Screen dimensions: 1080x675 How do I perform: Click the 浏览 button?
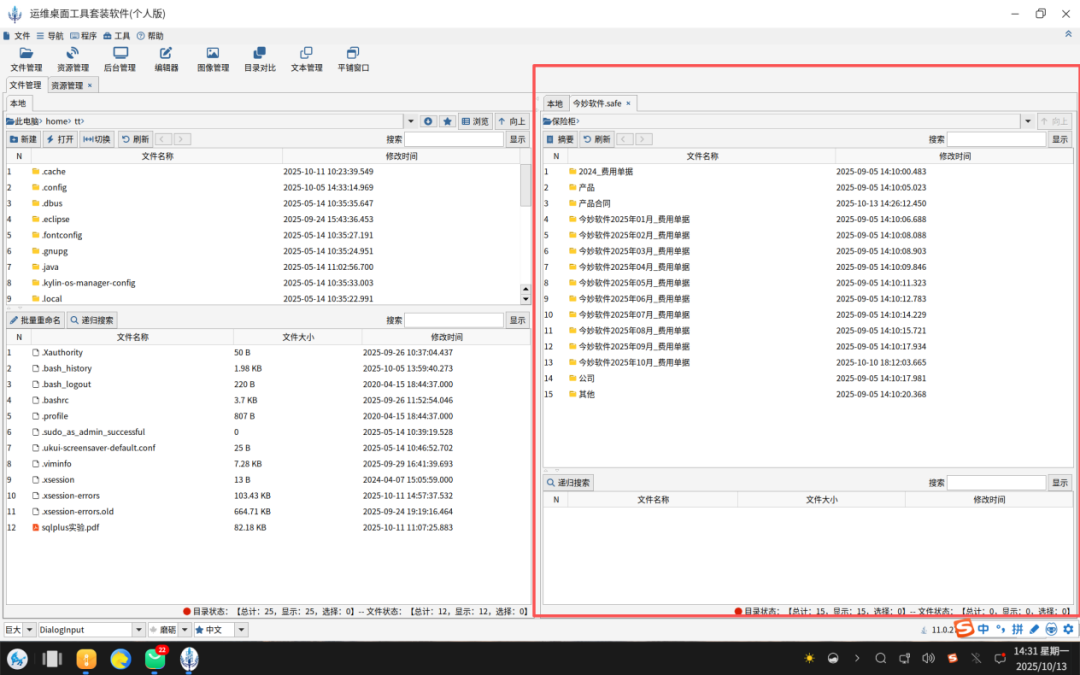475,121
